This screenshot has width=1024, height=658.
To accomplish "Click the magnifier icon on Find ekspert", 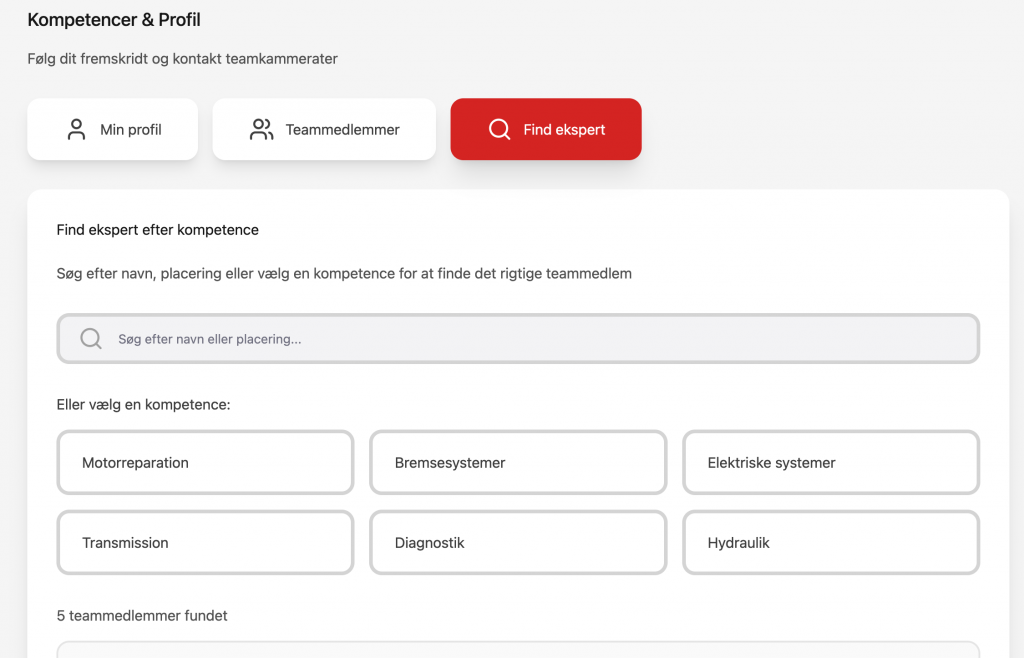I will (499, 129).
